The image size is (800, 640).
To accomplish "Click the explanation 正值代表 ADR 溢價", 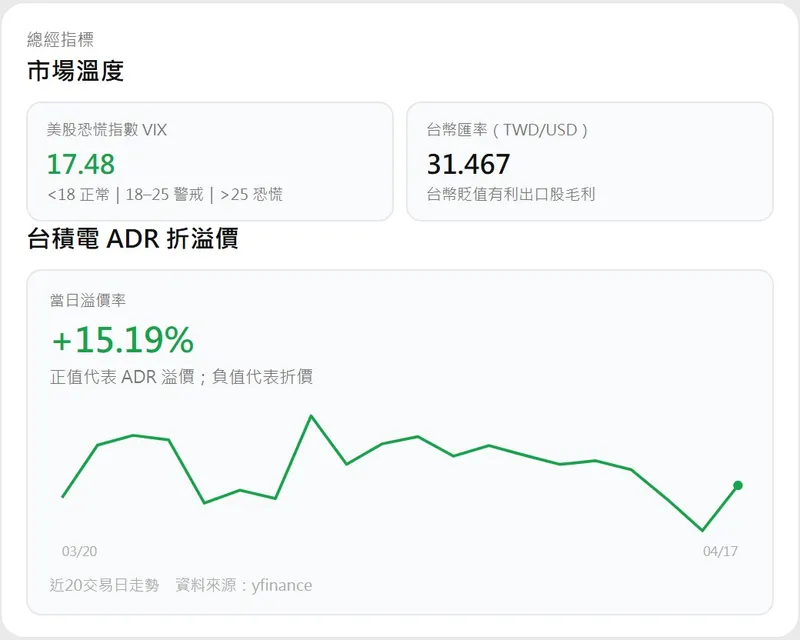I will (x=122, y=377).
